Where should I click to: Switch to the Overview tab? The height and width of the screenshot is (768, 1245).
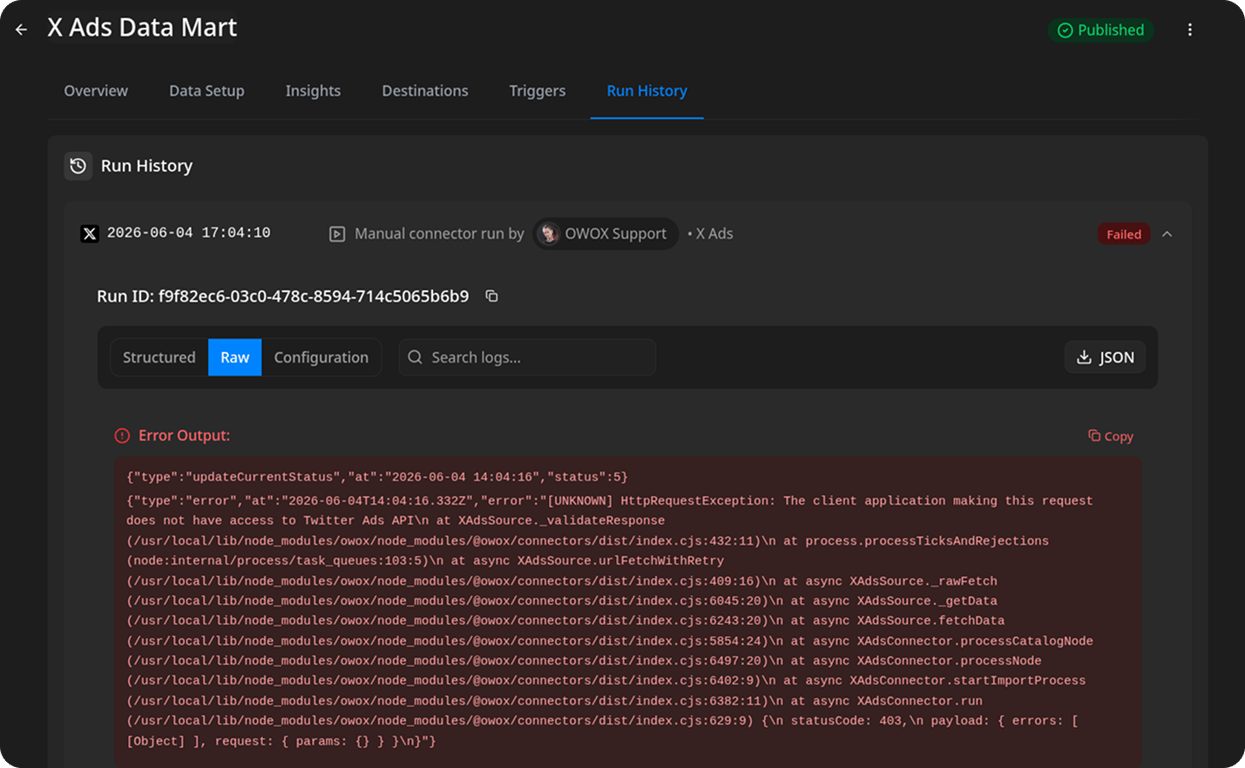(96, 91)
